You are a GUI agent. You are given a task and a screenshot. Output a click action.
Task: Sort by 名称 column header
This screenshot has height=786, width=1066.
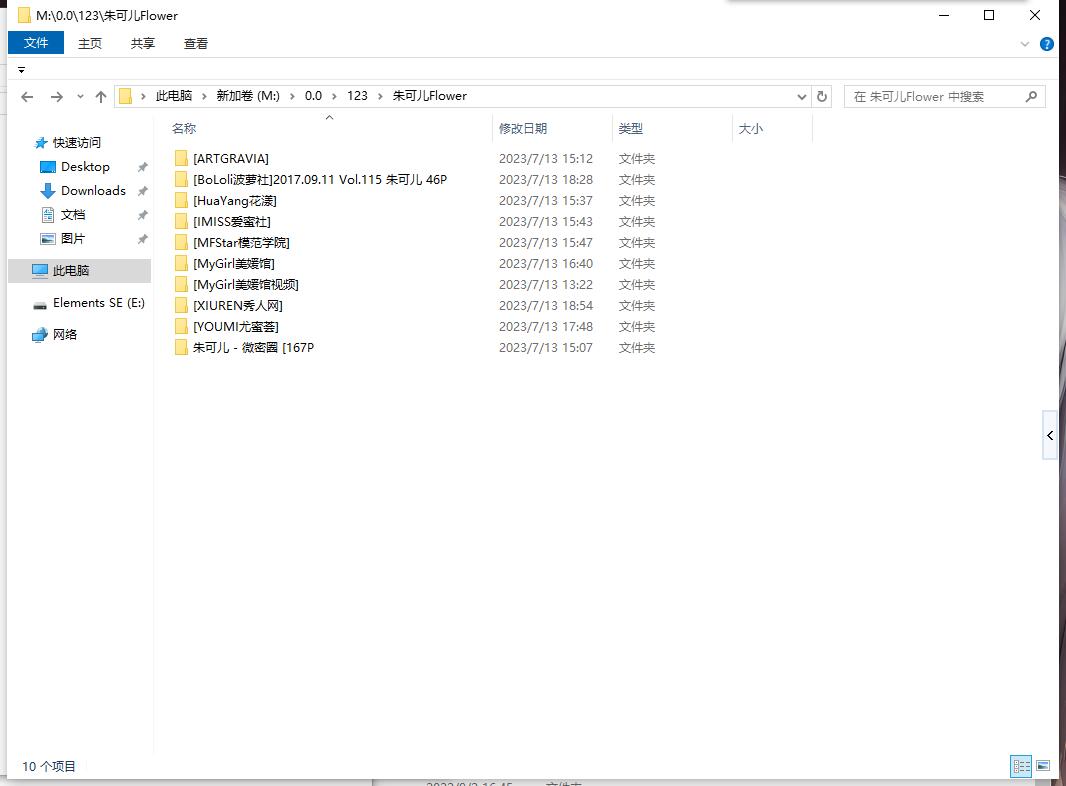point(184,129)
